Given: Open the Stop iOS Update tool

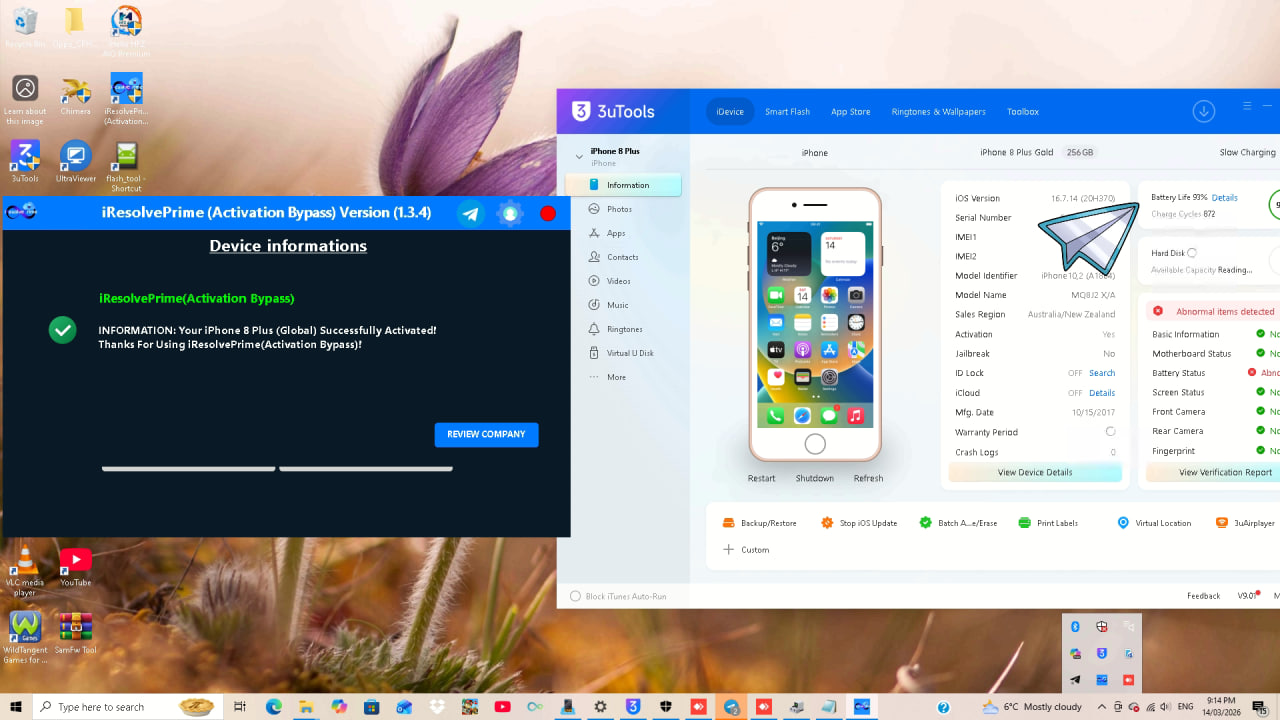Looking at the screenshot, I should [x=858, y=523].
